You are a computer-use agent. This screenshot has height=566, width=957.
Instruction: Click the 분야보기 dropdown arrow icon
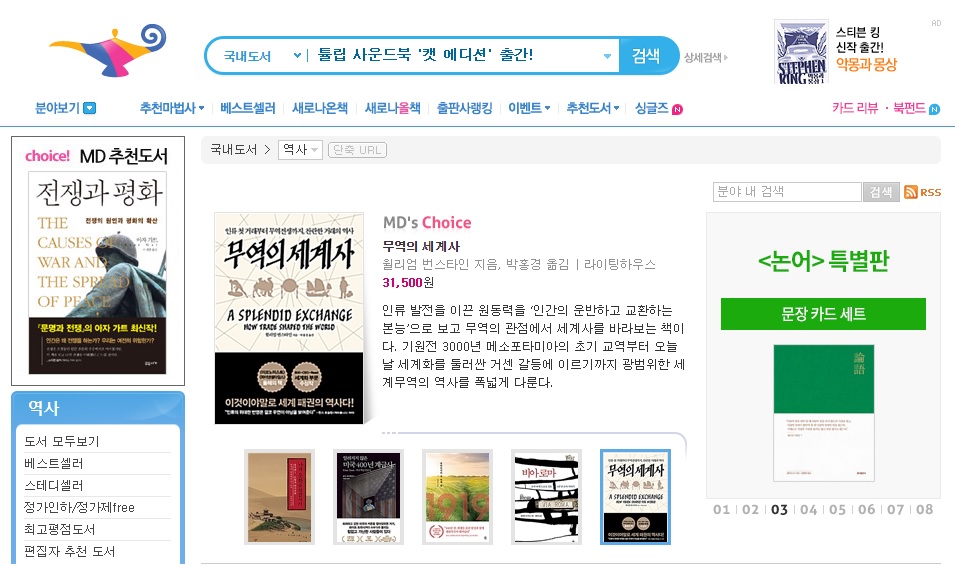pos(89,108)
